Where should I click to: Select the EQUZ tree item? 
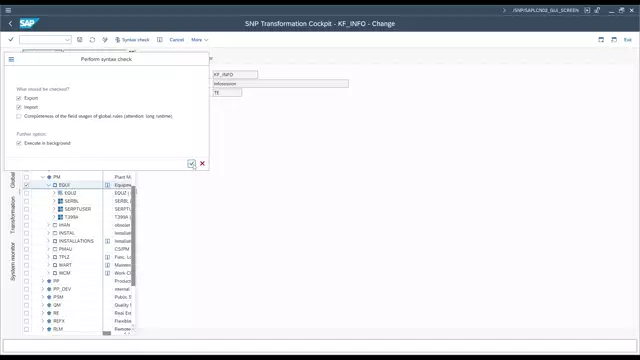click(x=70, y=193)
